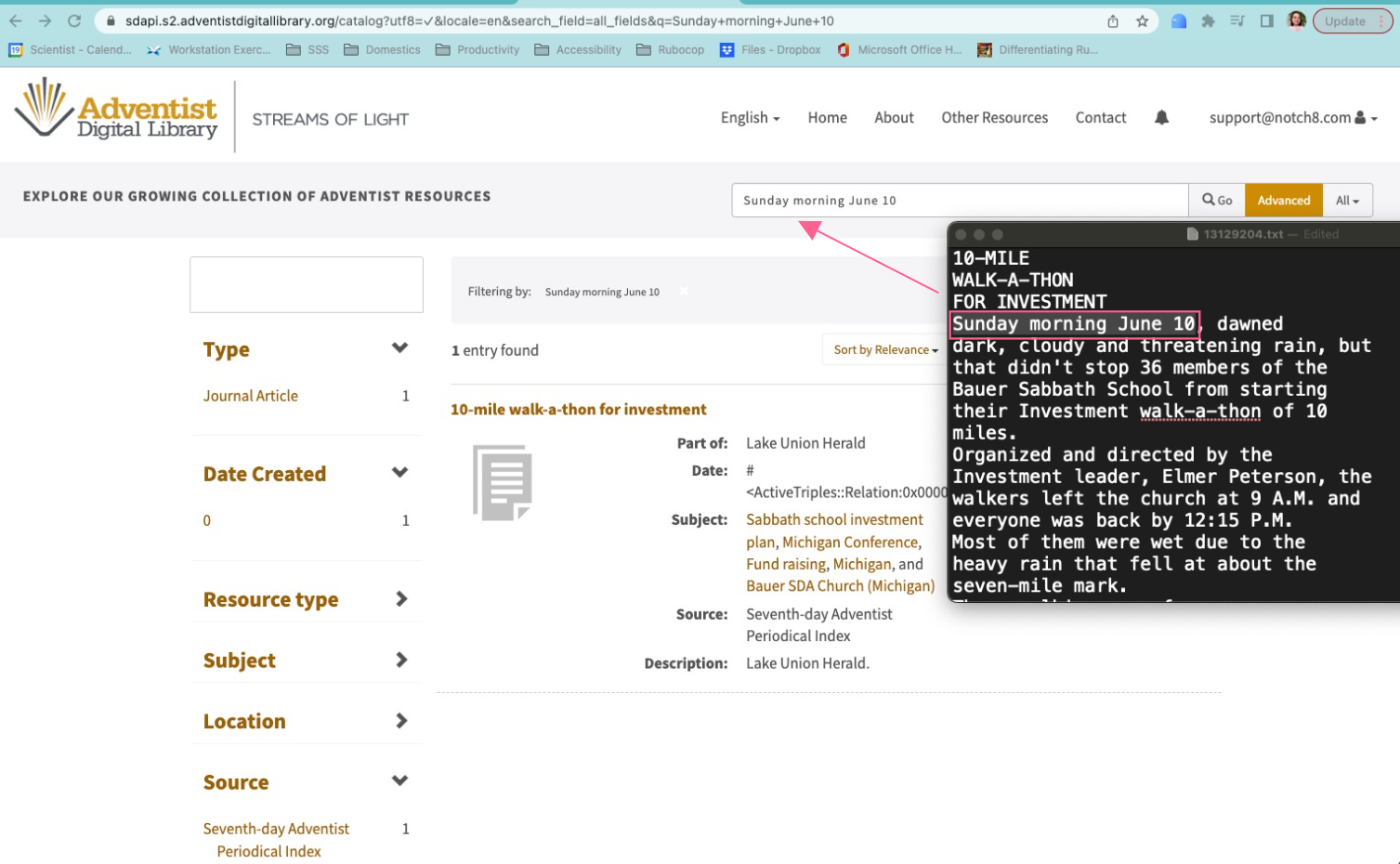This screenshot has width=1400, height=864.
Task: Open the SSS bookmarks folder
Action: point(307,50)
